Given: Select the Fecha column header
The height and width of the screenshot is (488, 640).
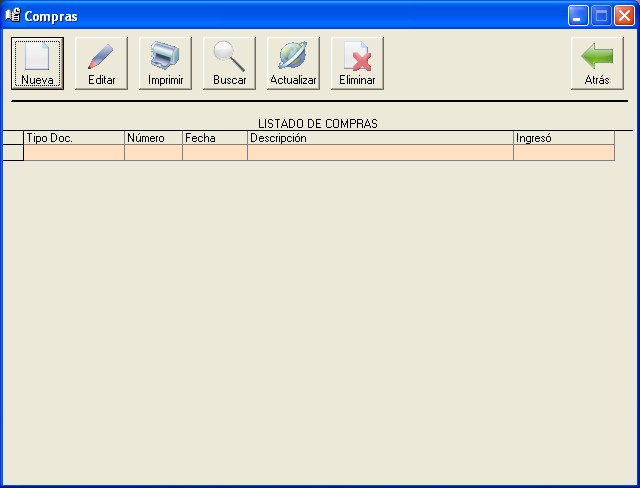Looking at the screenshot, I should coord(215,138).
